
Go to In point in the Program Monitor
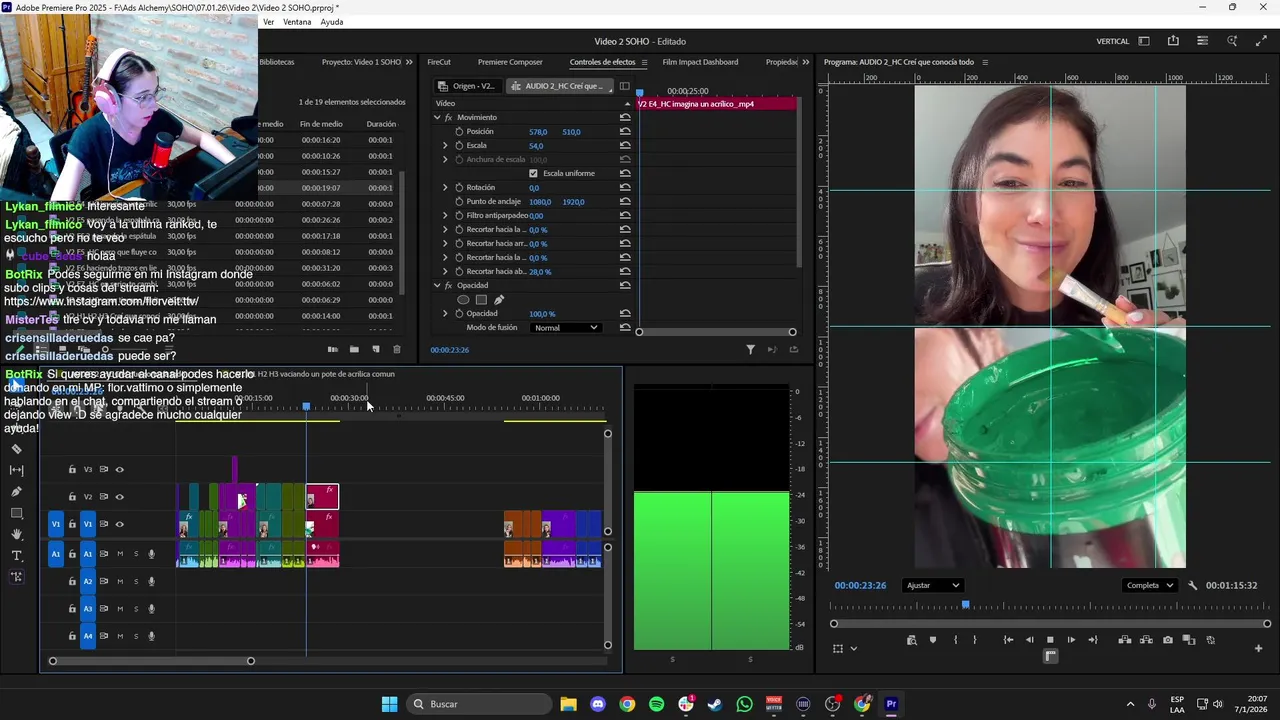pos(1008,640)
